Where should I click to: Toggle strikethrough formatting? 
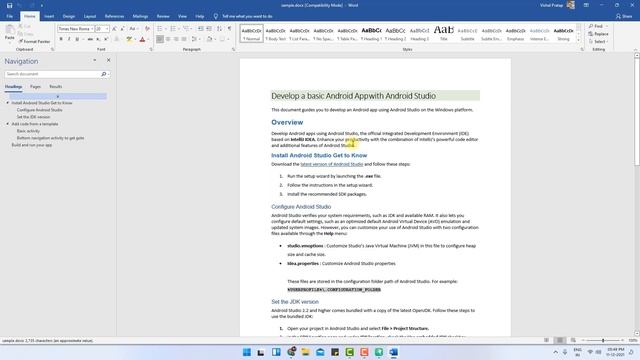90,39
